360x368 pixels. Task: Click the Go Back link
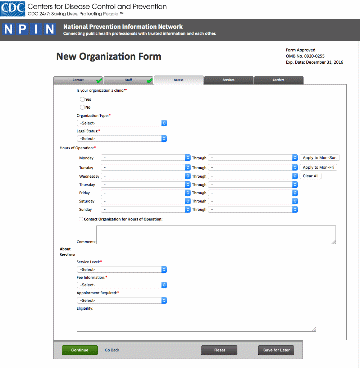pyautogui.click(x=112, y=350)
